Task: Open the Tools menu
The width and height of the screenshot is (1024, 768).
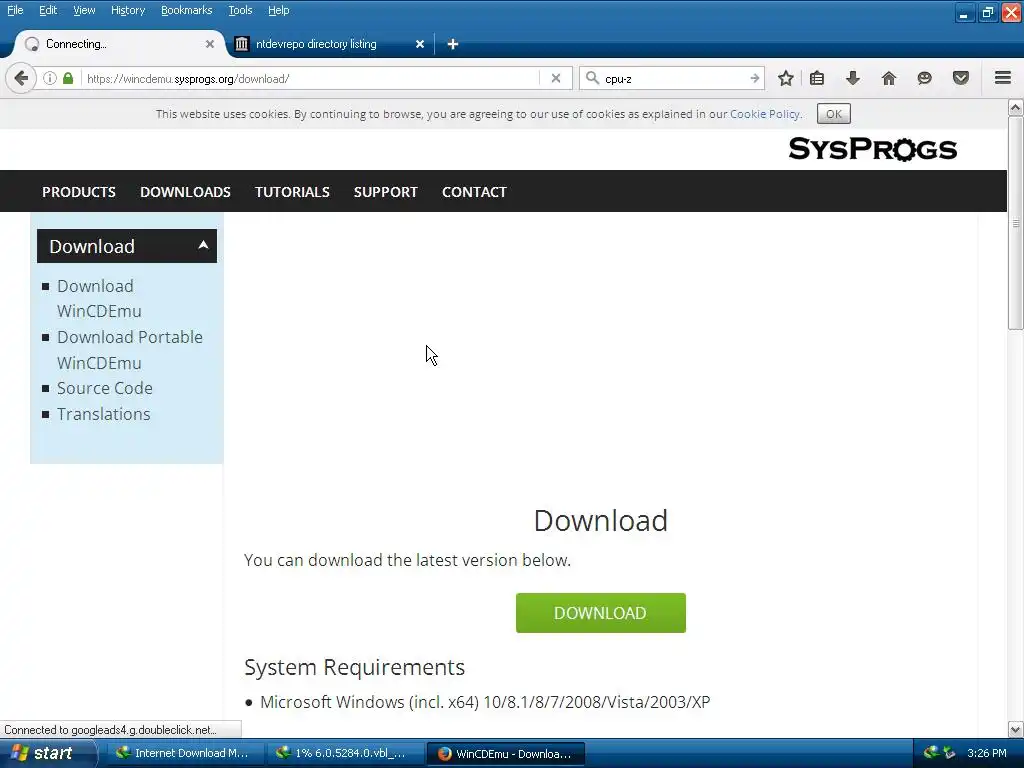Action: 240,10
